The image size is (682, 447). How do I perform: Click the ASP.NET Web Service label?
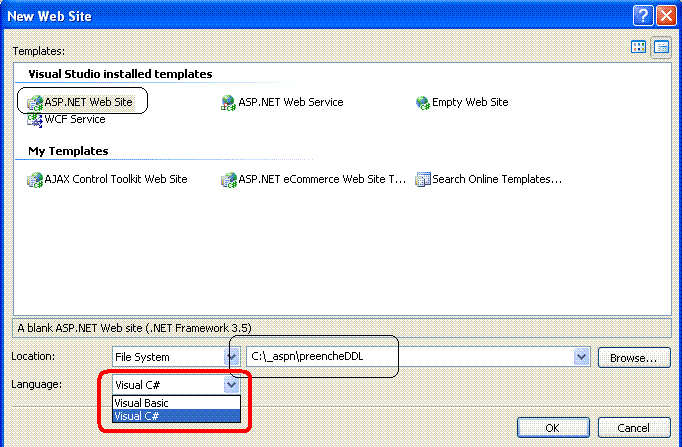coord(291,103)
